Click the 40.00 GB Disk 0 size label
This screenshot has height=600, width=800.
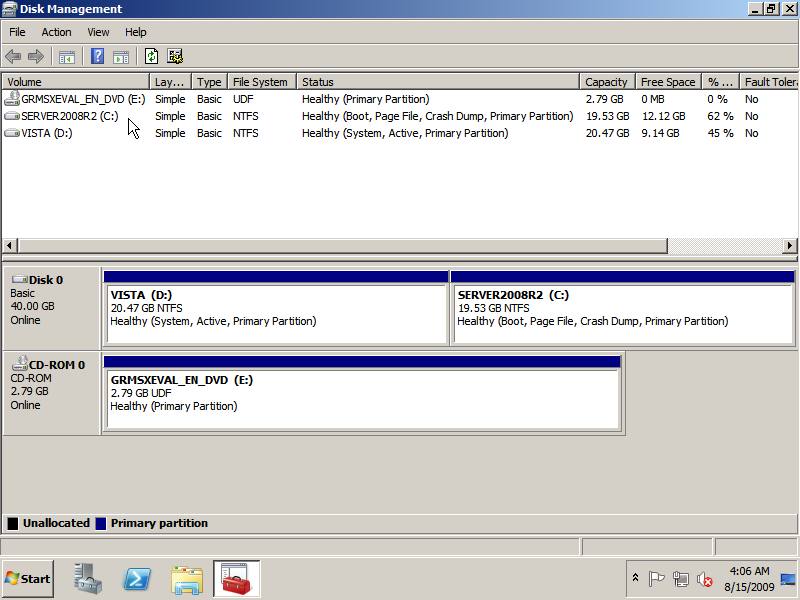pos(32,306)
